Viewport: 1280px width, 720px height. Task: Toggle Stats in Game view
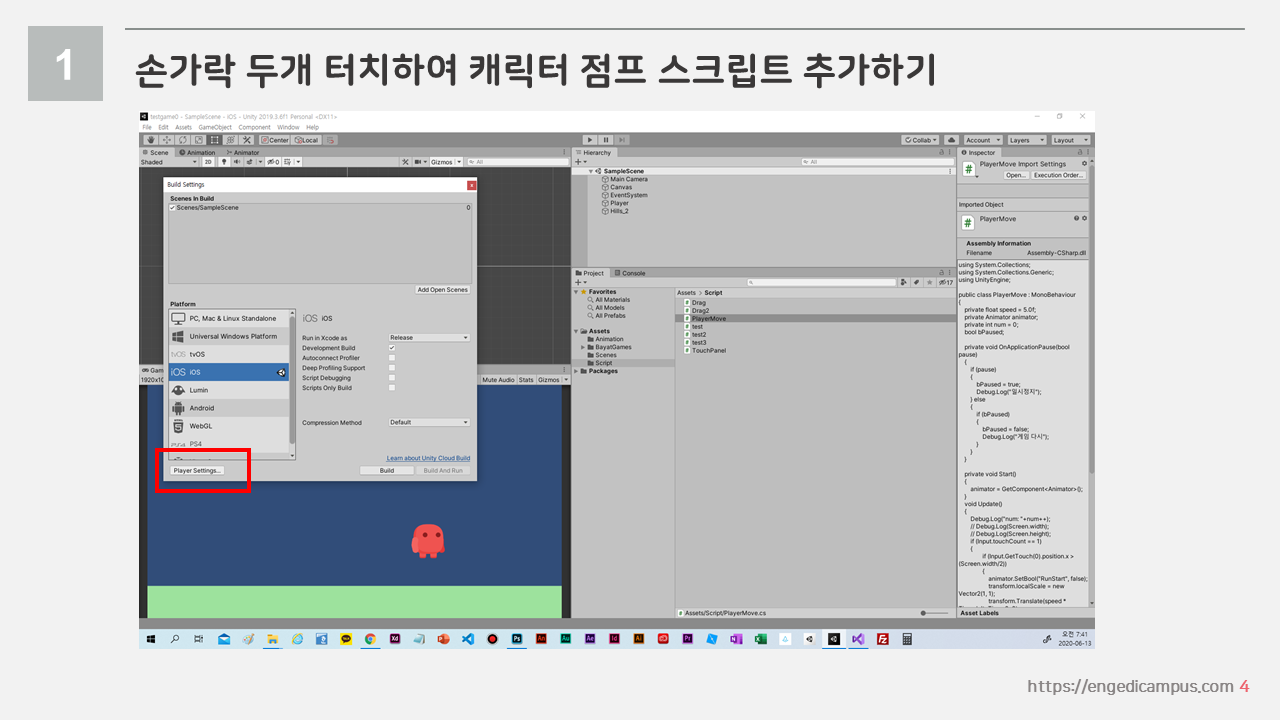pyautogui.click(x=526, y=380)
